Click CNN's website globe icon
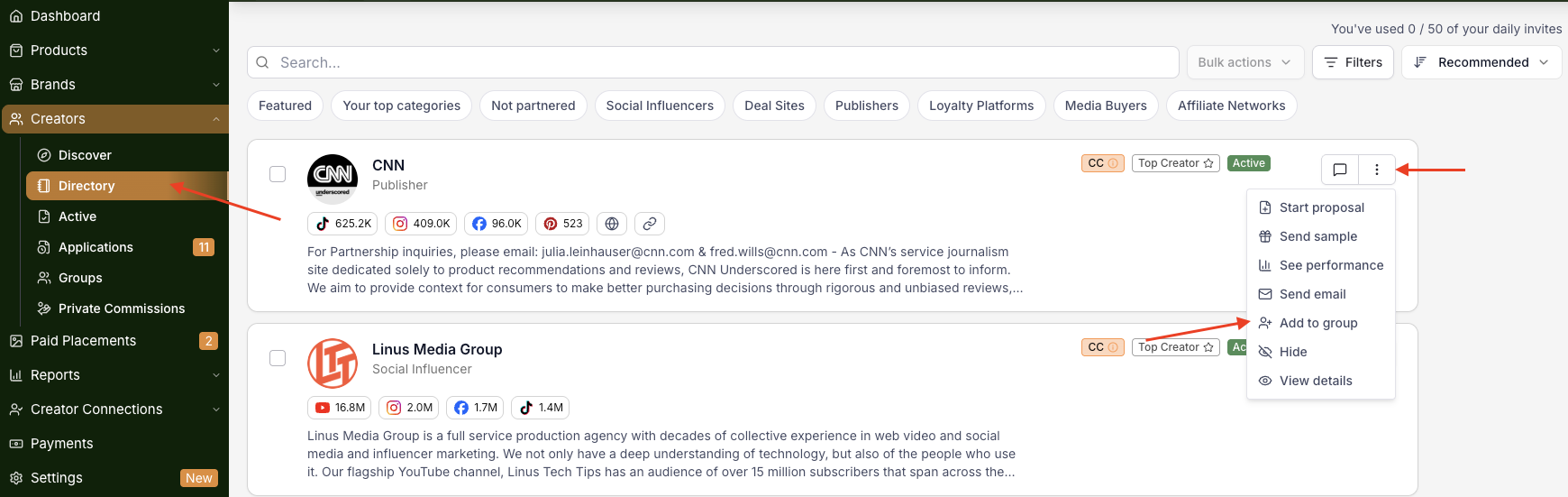 612,224
